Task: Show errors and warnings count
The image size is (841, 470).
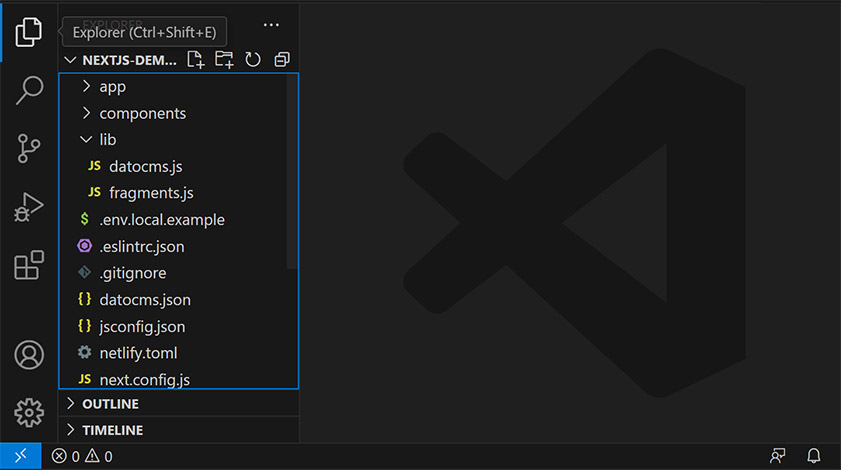Action: tap(82, 456)
